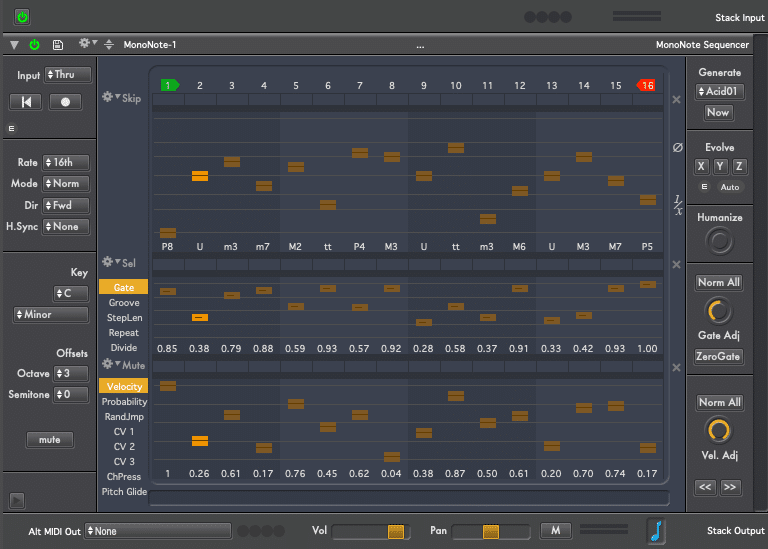Open module settings gear in header
The image size is (768, 549).
[x=88, y=44]
